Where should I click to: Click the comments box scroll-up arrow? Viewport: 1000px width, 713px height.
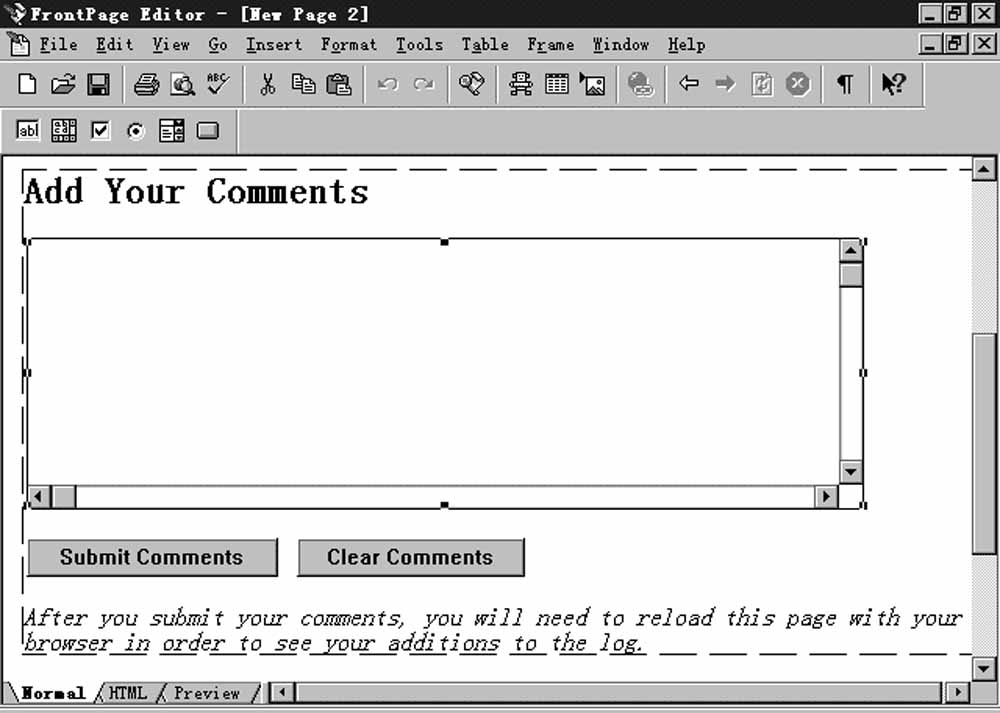click(851, 251)
